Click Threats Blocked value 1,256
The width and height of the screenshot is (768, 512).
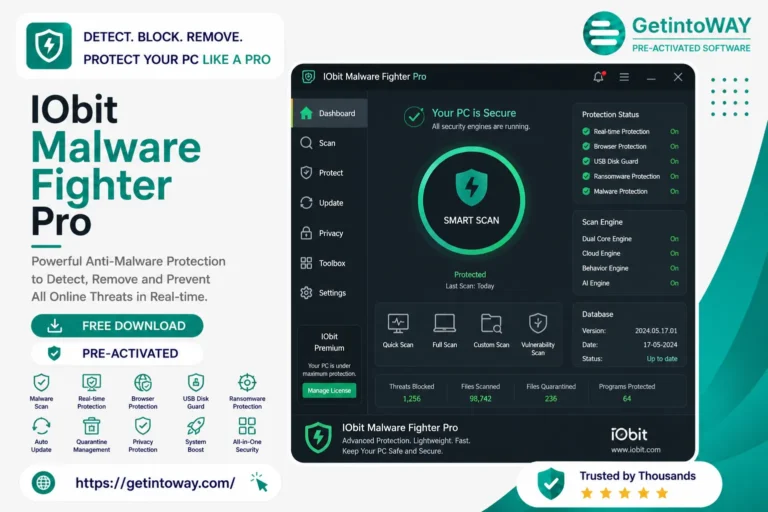[411, 399]
